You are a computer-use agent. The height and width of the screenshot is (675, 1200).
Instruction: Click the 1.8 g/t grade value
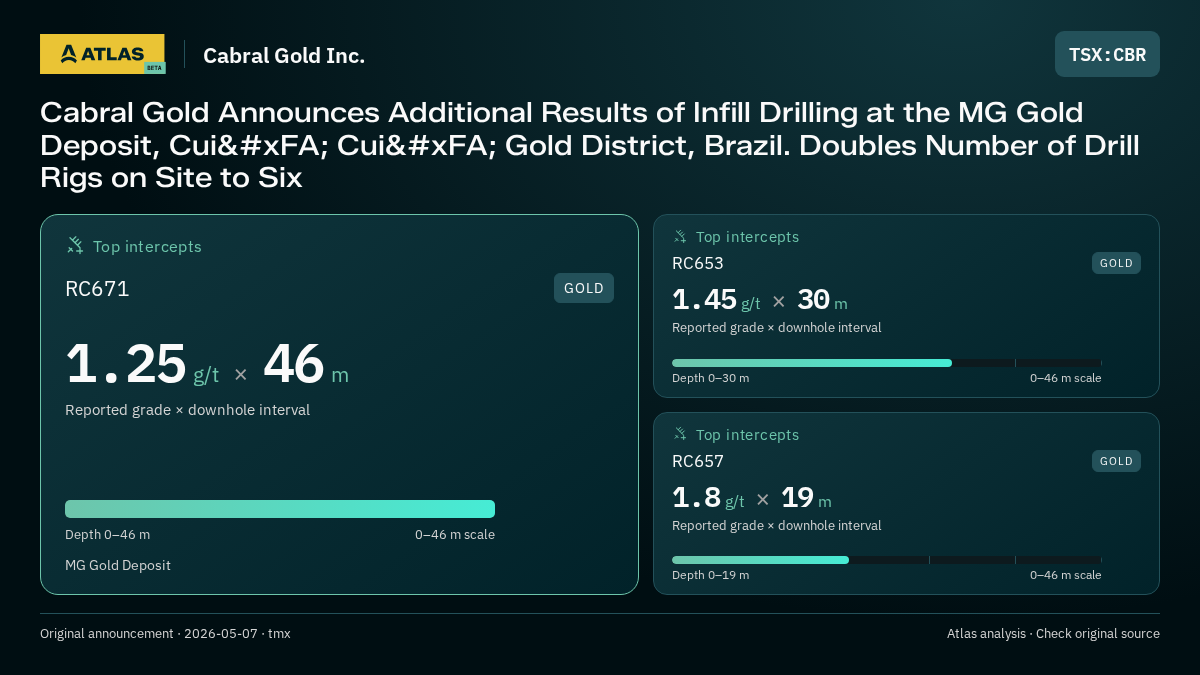(708, 498)
